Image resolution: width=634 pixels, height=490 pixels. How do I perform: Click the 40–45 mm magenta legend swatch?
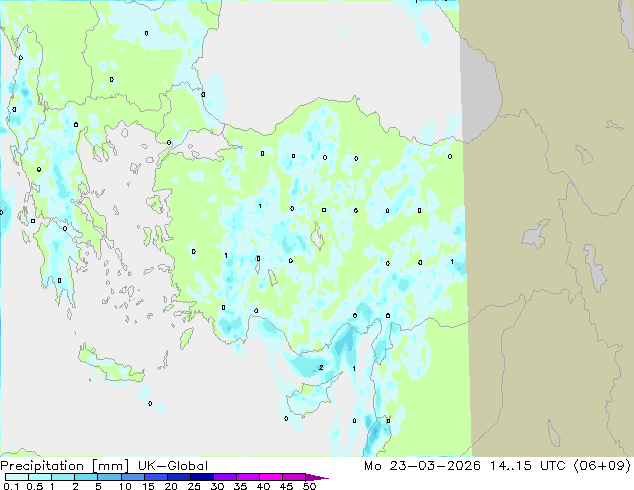click(271, 477)
